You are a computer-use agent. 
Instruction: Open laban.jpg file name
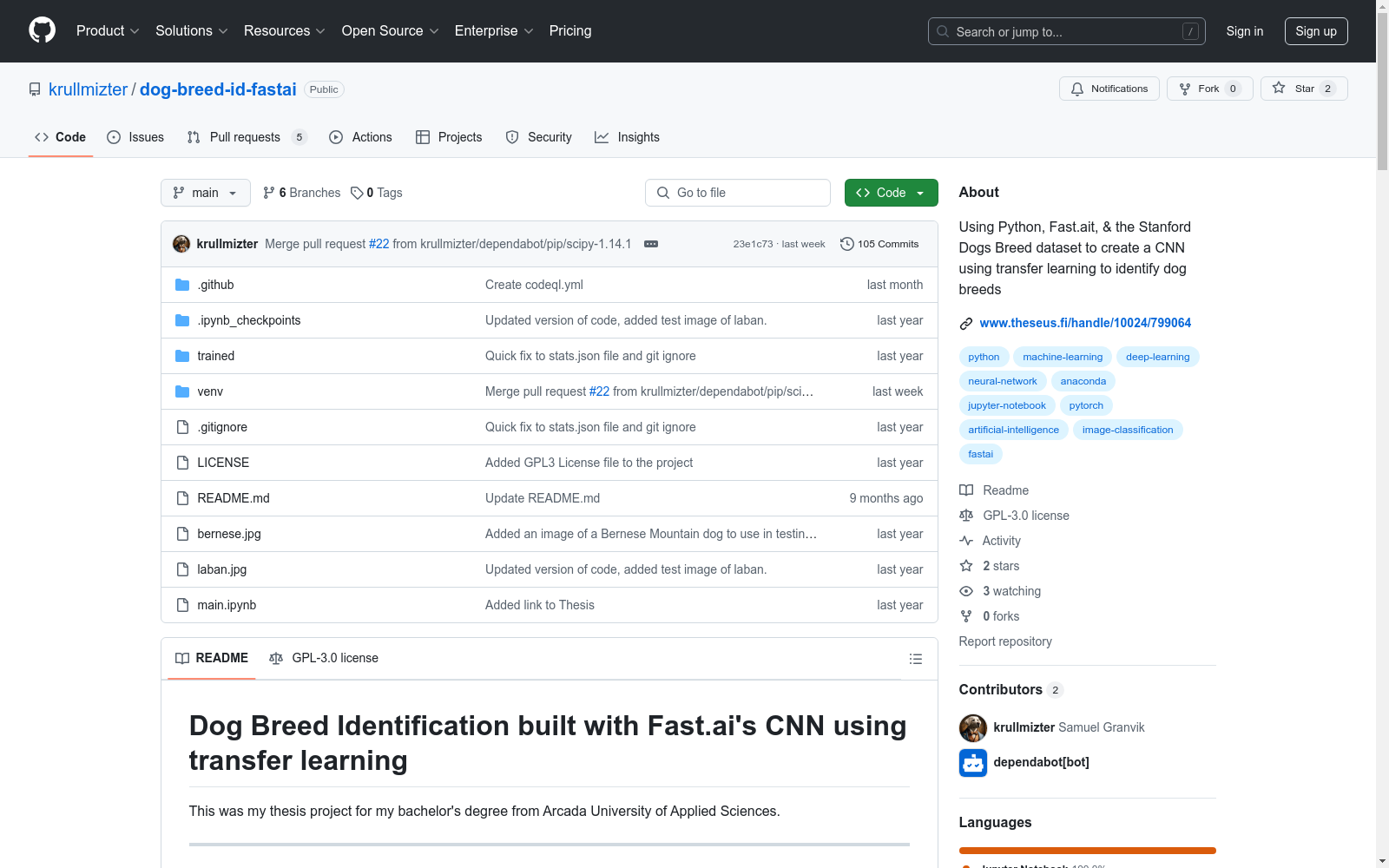pyautogui.click(x=222, y=569)
